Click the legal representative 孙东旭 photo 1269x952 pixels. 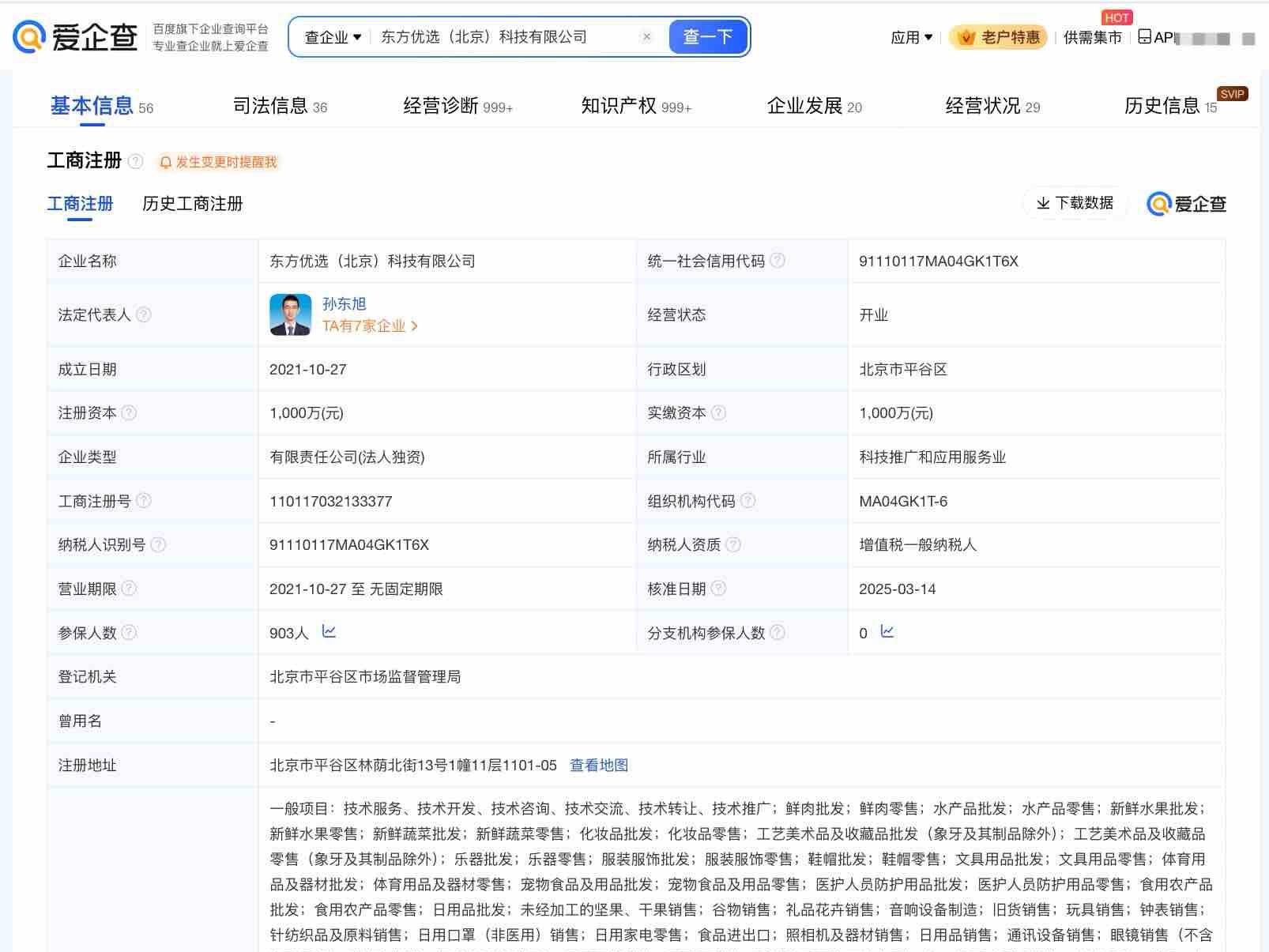click(x=290, y=314)
